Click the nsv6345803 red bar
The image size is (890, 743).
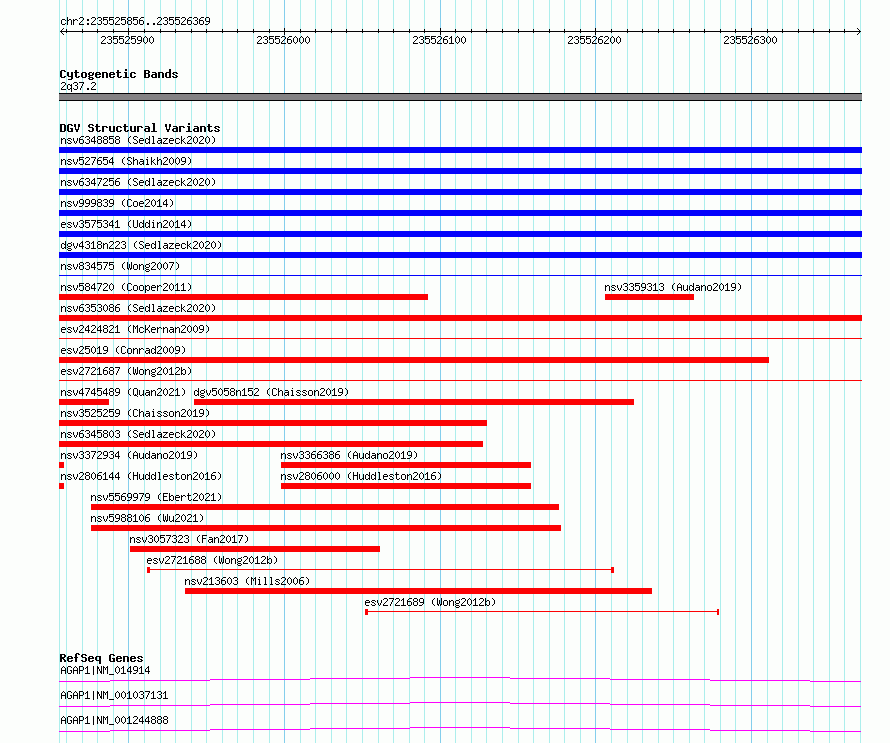pyautogui.click(x=271, y=444)
